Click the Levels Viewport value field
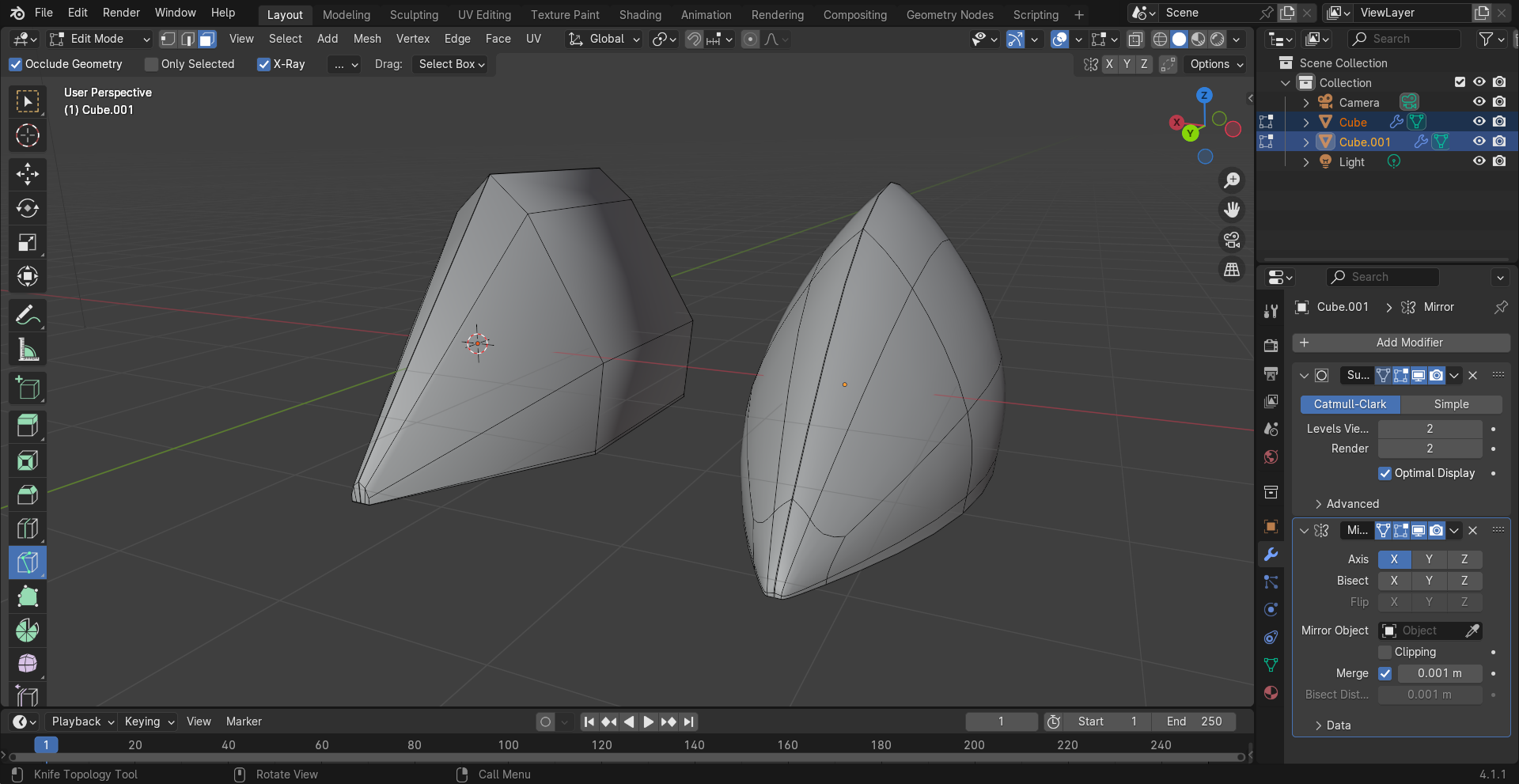Screen dimensions: 1519x784 (x=1430, y=429)
